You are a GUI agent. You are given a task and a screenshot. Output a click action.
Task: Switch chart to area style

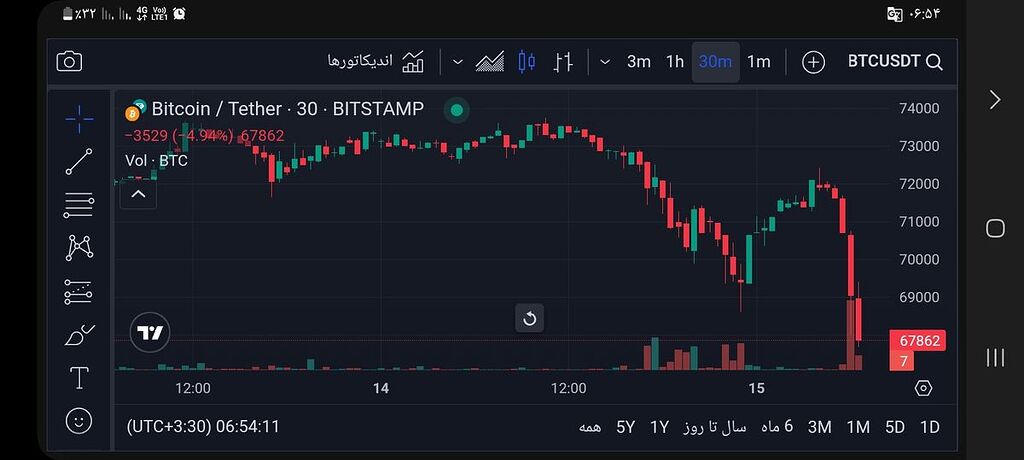(x=490, y=62)
